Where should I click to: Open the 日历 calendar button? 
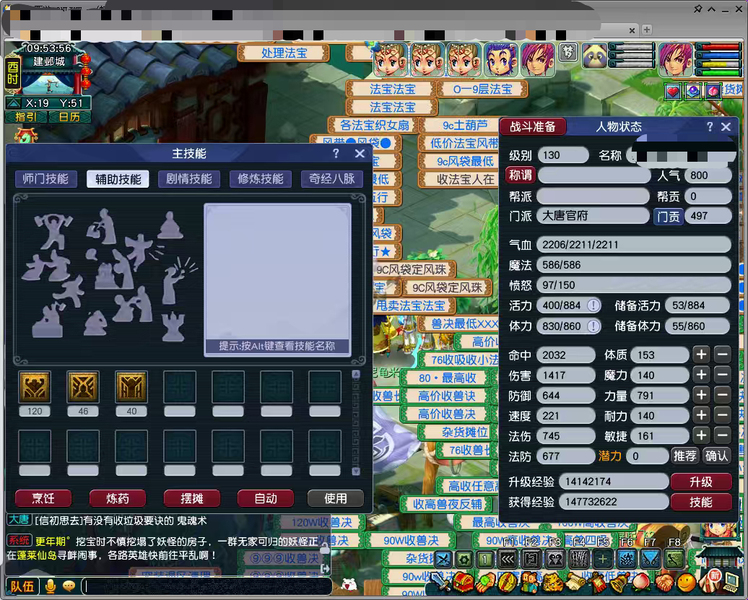[x=70, y=117]
